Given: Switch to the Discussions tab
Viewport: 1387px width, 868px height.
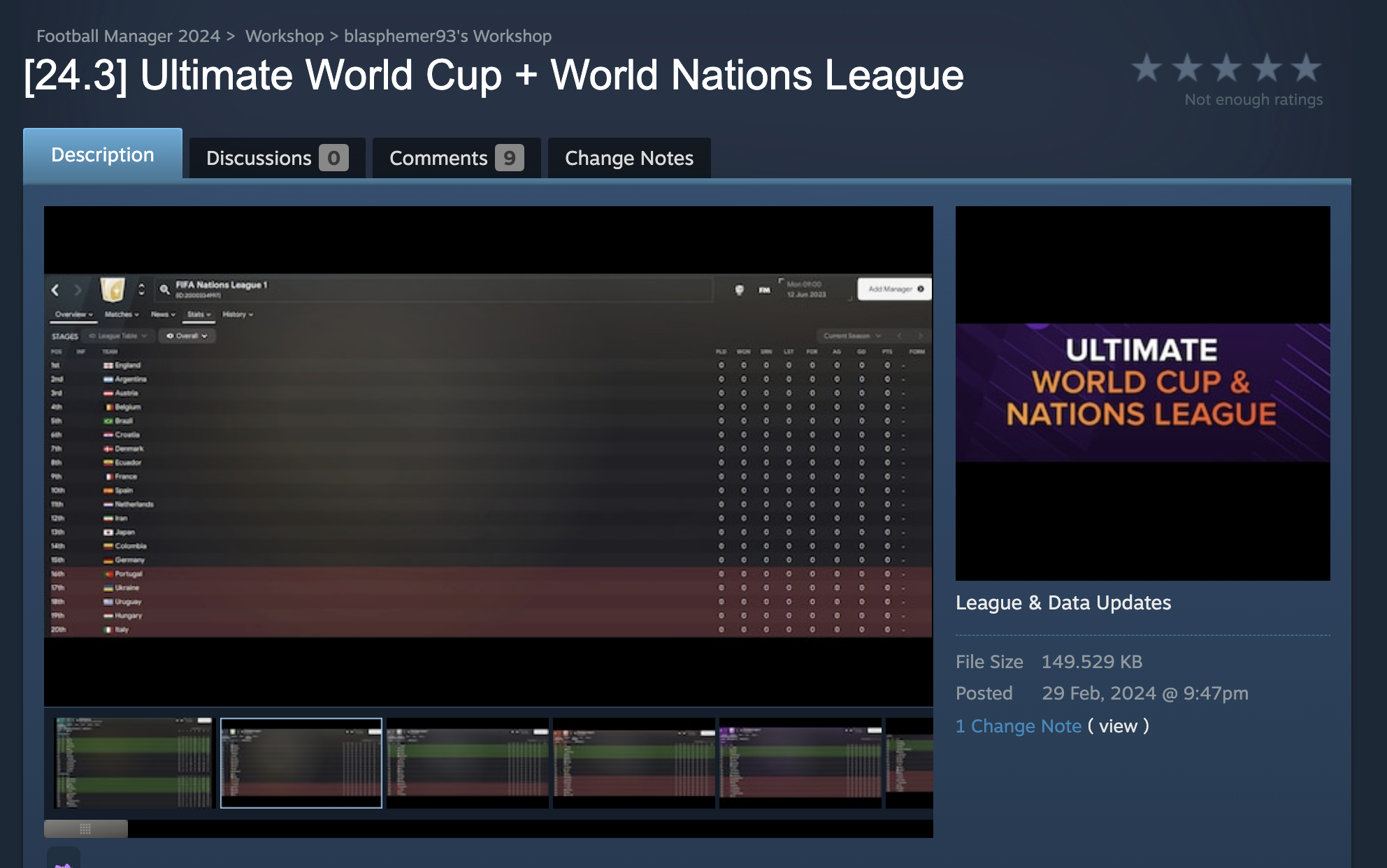Looking at the screenshot, I should pos(277,158).
